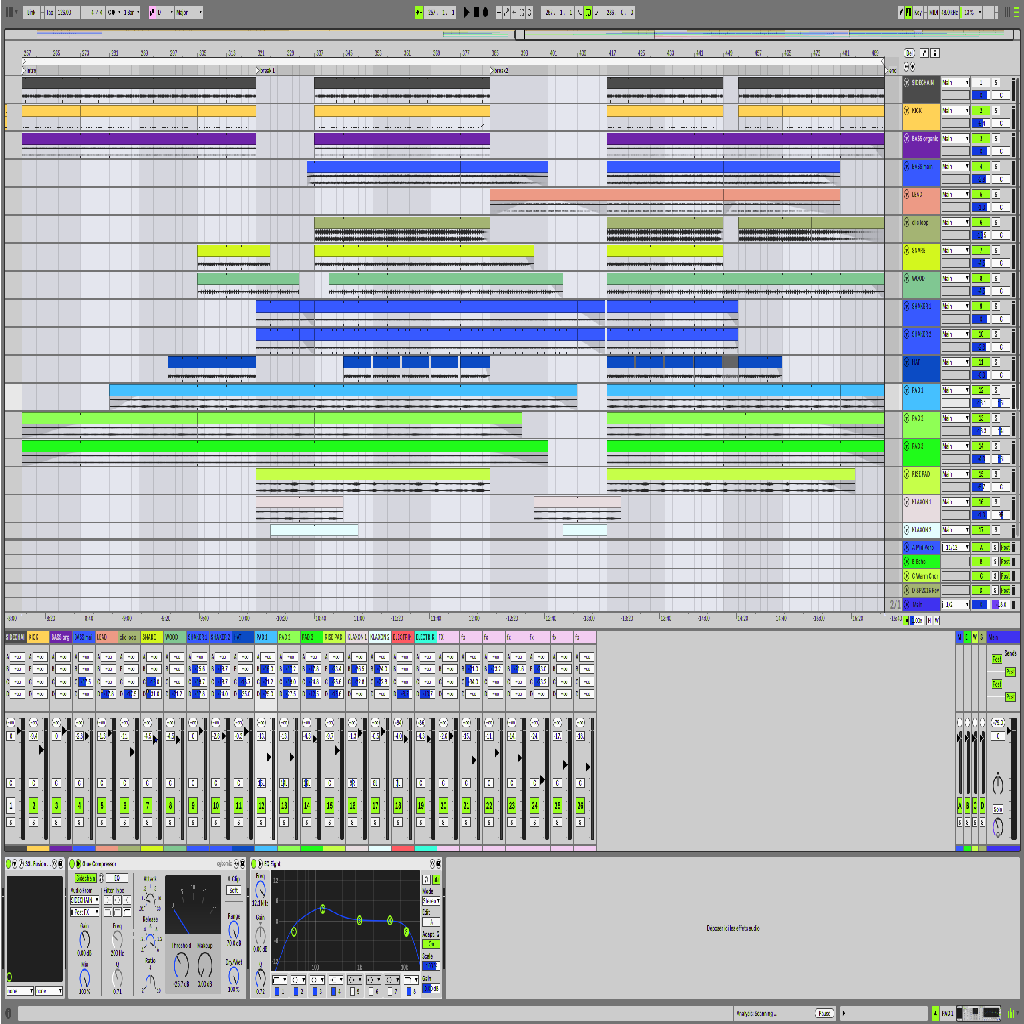Open the EQ Eight Mode dropdown
Image resolution: width=1024 pixels, height=1024 pixels.
pos(431,901)
